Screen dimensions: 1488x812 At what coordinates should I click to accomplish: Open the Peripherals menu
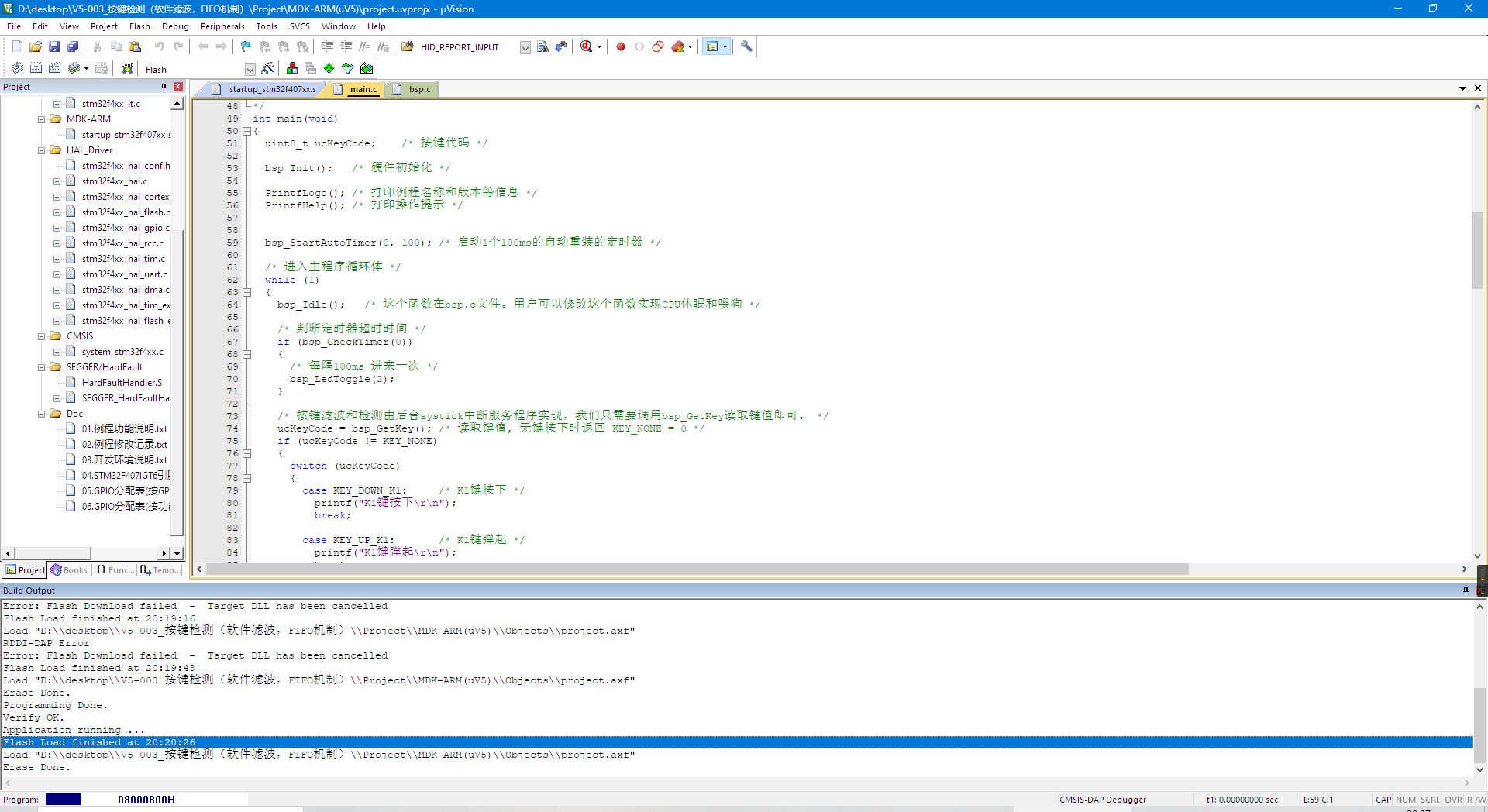[222, 26]
